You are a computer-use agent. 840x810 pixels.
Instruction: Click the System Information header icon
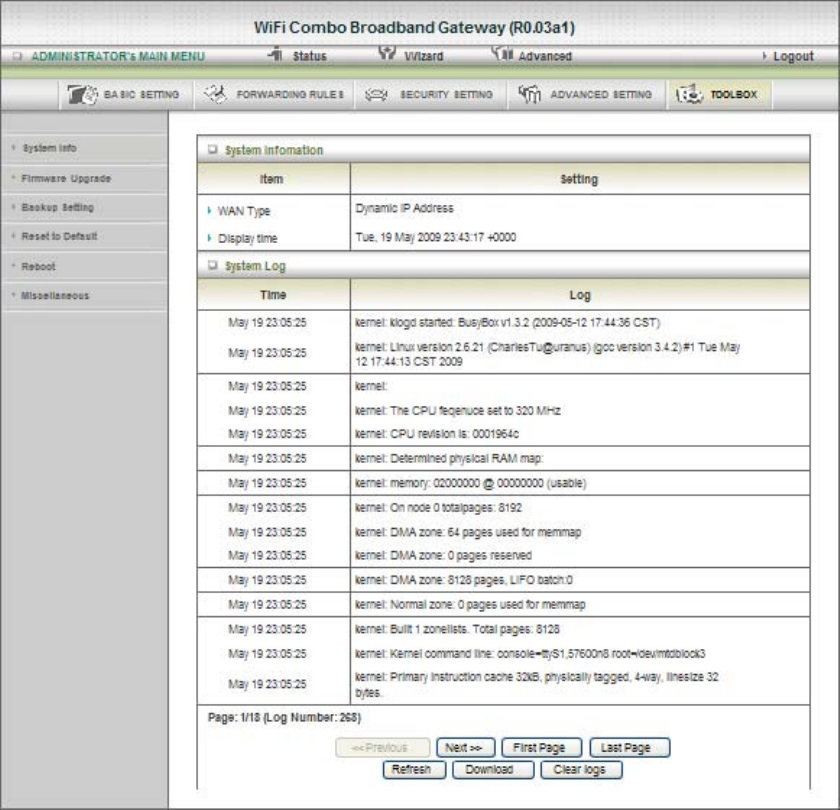(x=212, y=149)
